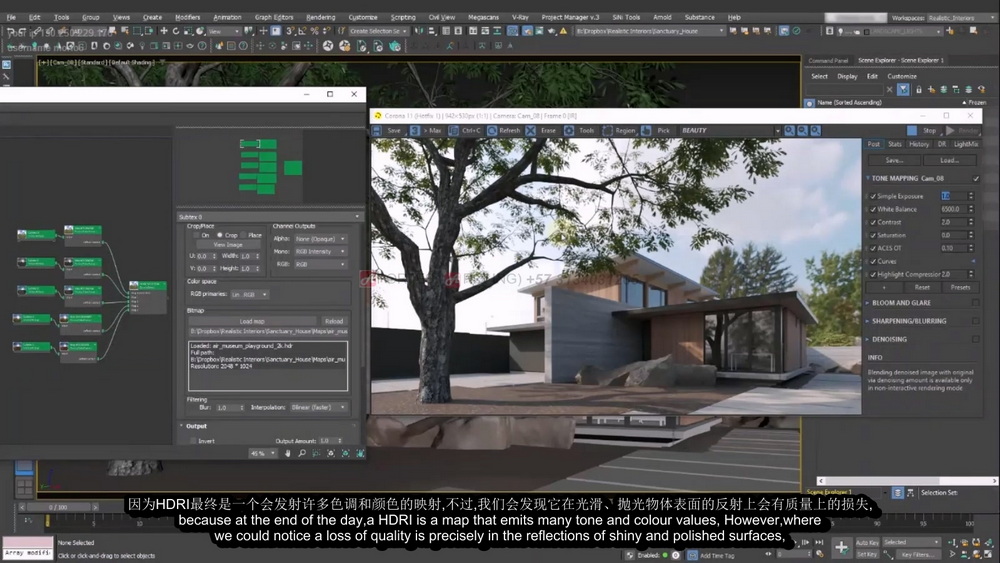
Task: Open the 45% zoom level box
Action: 263,453
